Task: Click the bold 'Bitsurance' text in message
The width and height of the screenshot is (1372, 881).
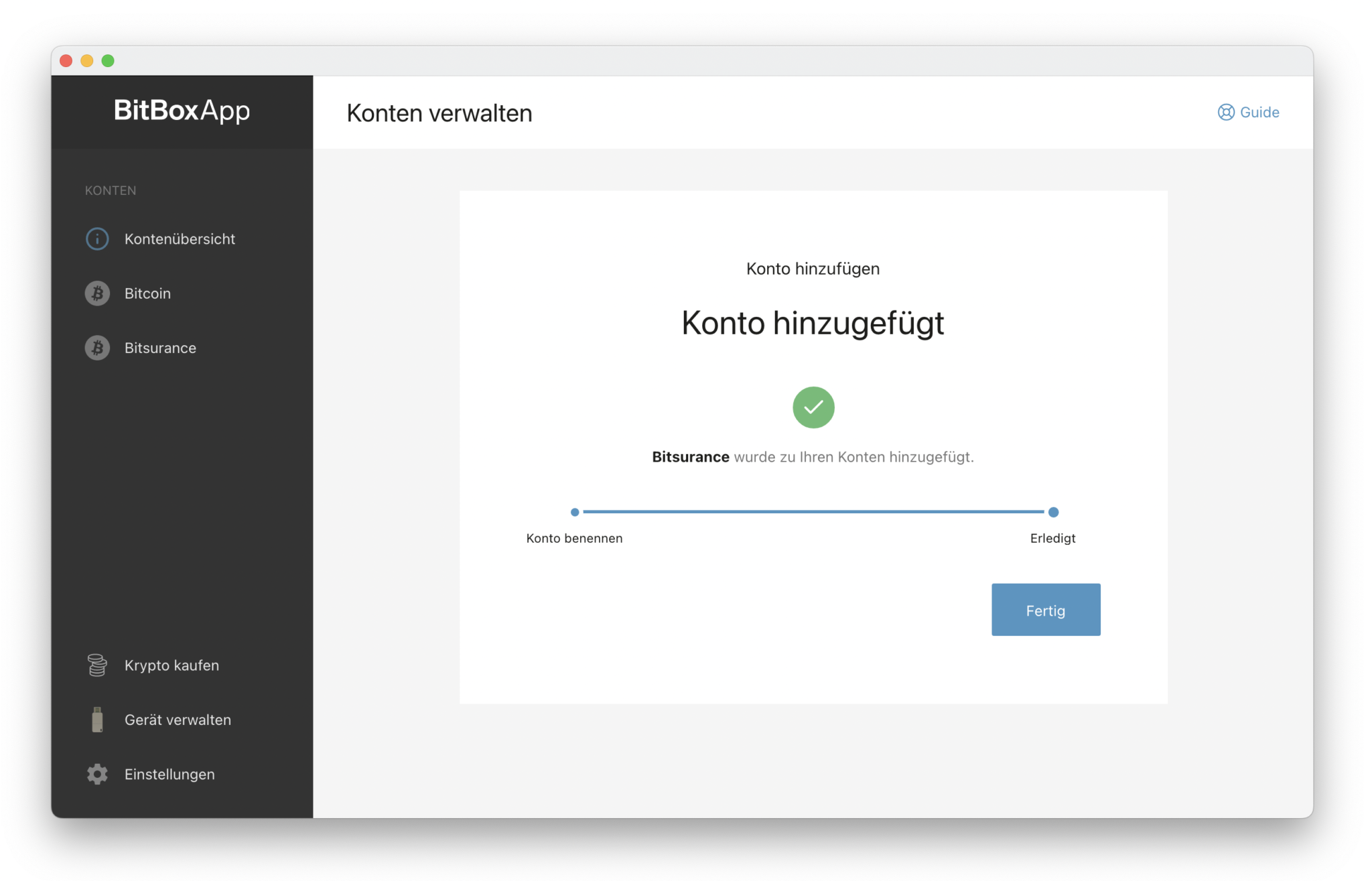Action: [691, 457]
